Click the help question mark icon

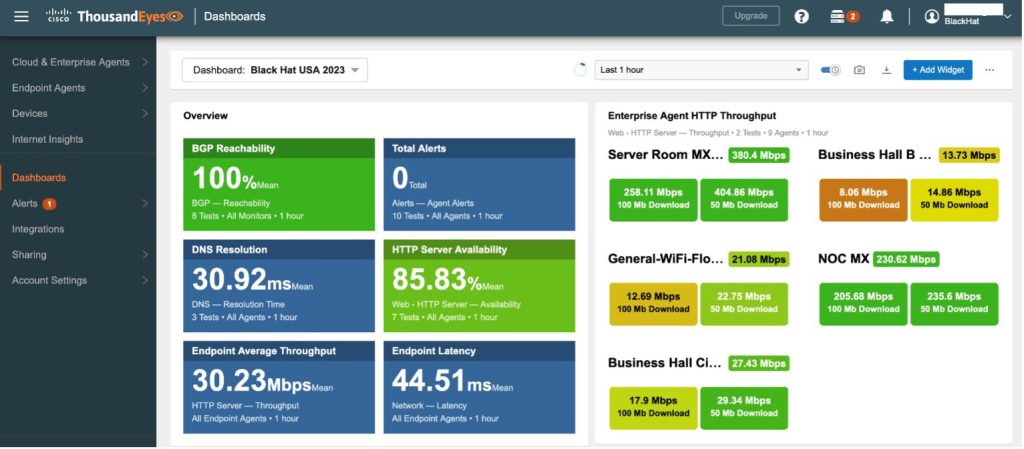[x=801, y=16]
